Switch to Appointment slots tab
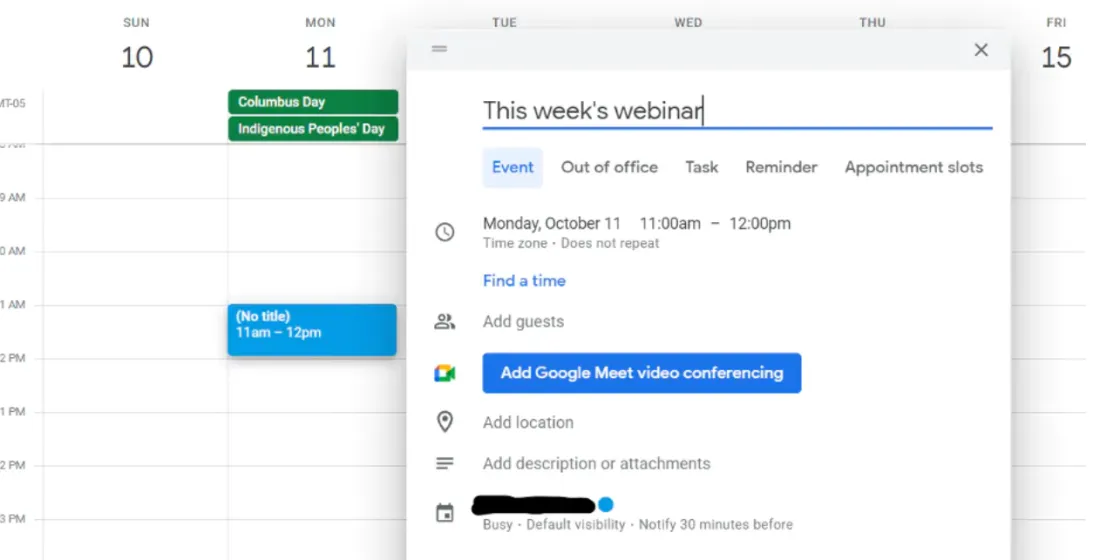Image resolution: width=1100 pixels, height=560 pixels. point(913,167)
